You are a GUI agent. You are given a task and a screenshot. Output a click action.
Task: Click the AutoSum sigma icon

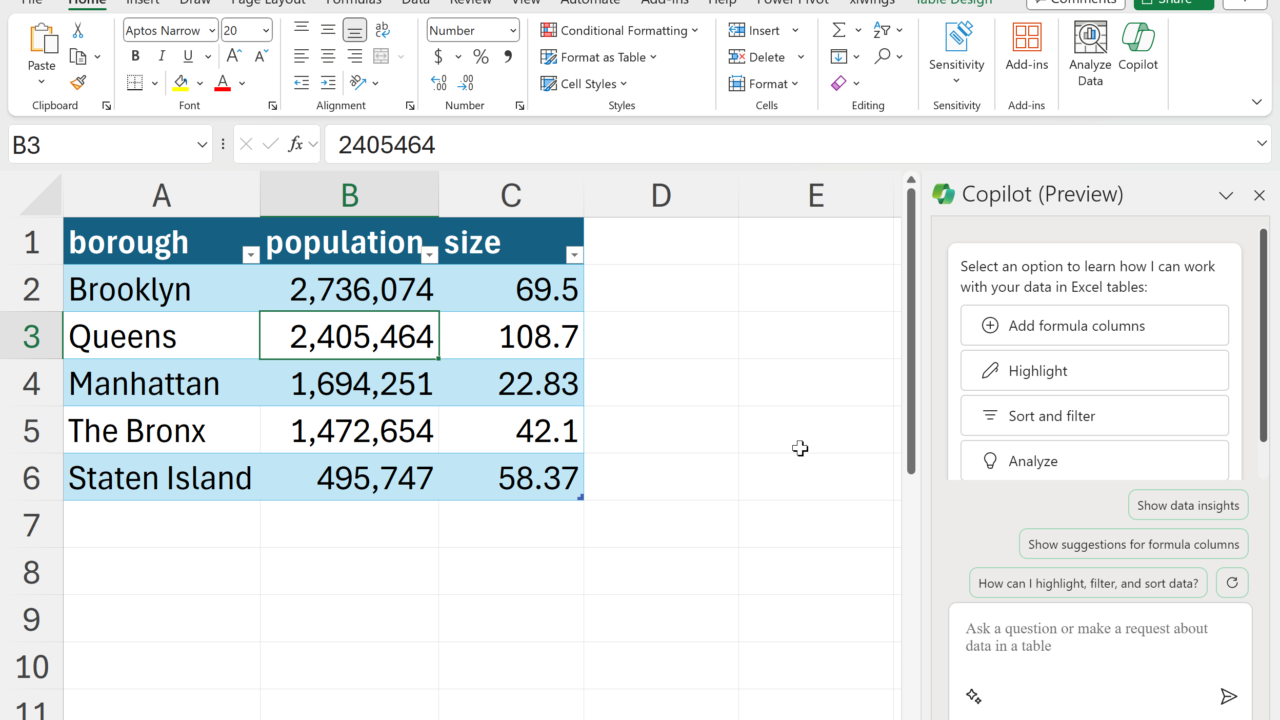pos(839,31)
